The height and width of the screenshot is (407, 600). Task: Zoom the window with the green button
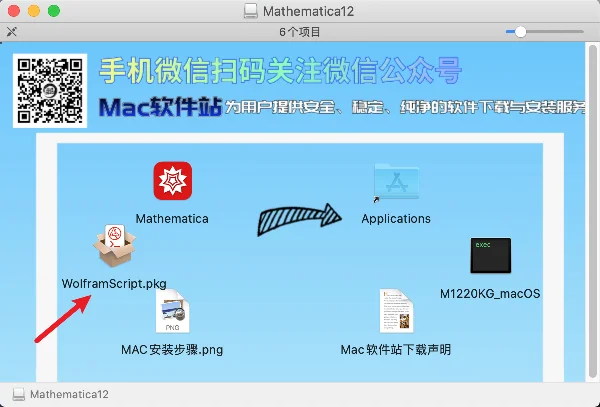pyautogui.click(x=54, y=11)
